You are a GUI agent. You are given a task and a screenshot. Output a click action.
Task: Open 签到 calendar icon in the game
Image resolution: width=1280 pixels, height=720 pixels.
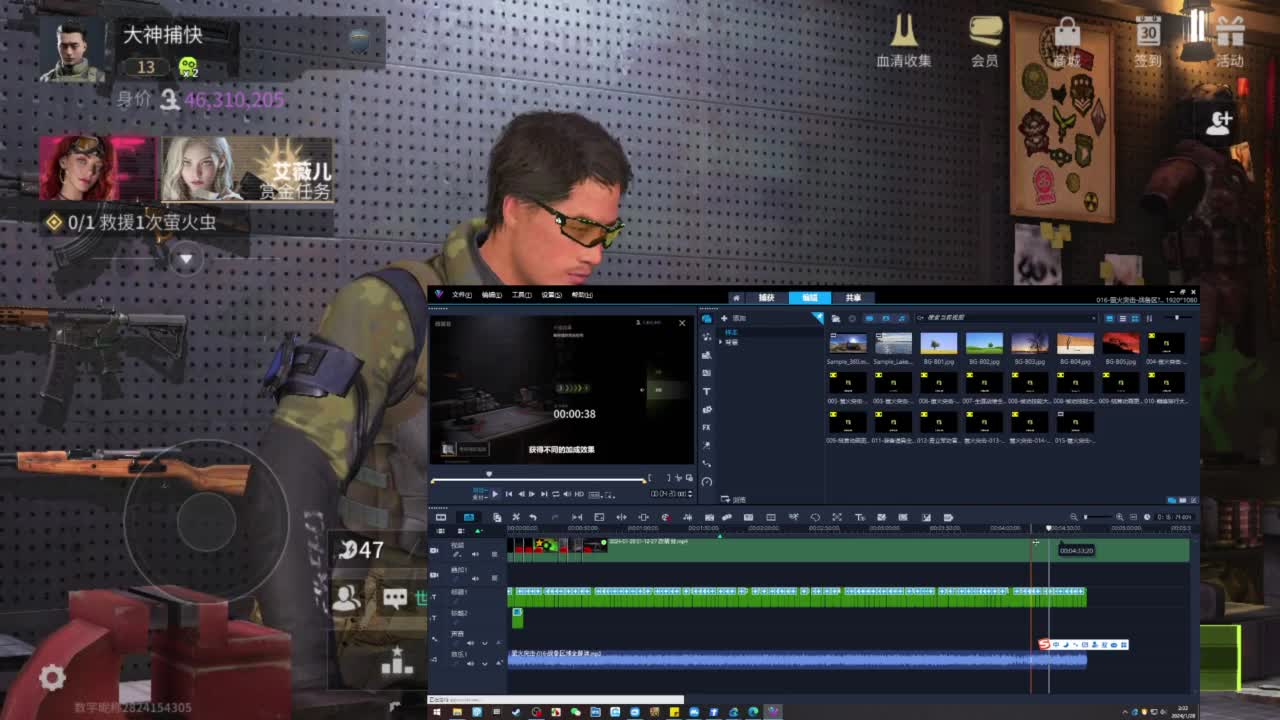(x=1147, y=41)
